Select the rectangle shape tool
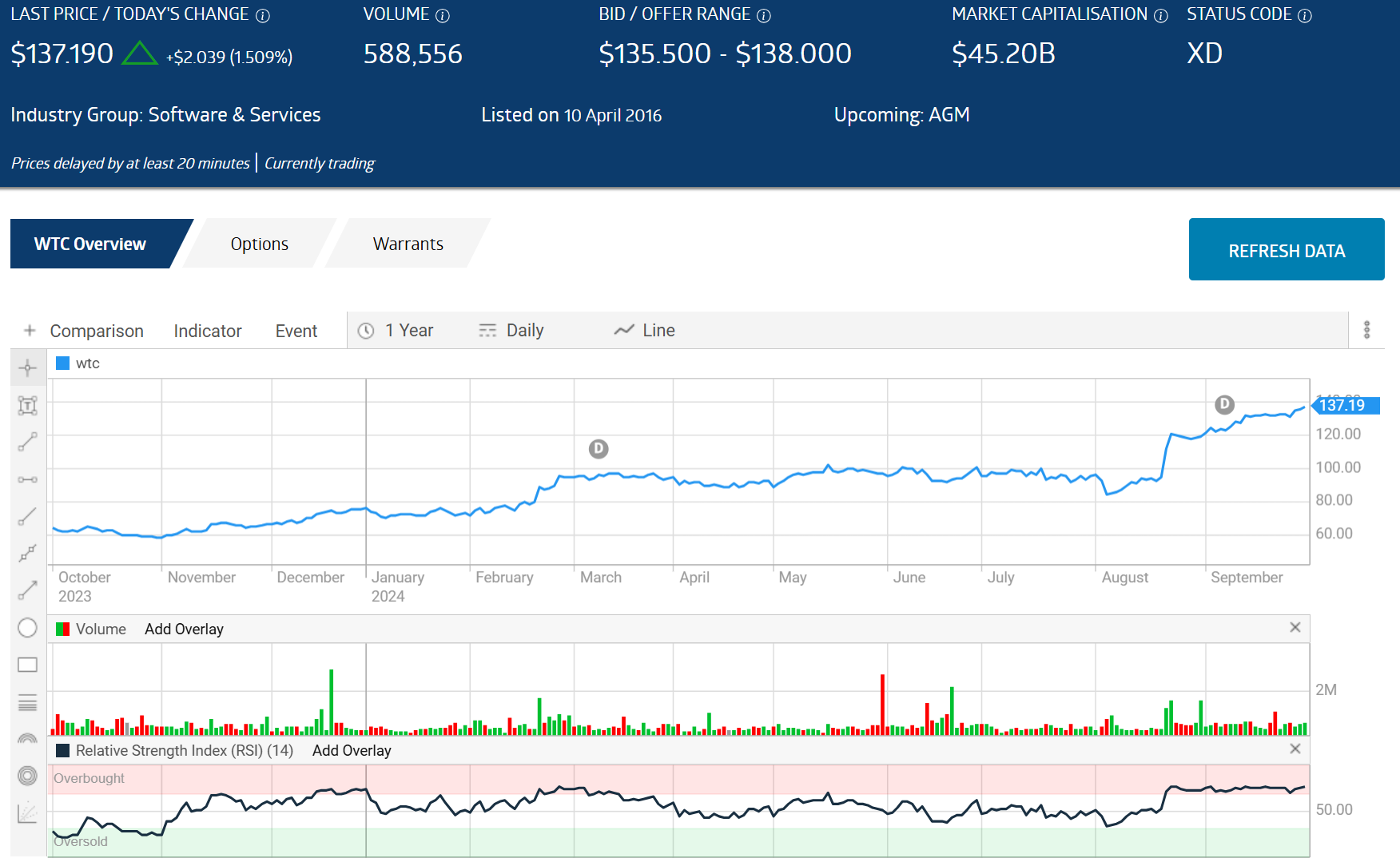This screenshot has width=1400, height=858. (28, 665)
